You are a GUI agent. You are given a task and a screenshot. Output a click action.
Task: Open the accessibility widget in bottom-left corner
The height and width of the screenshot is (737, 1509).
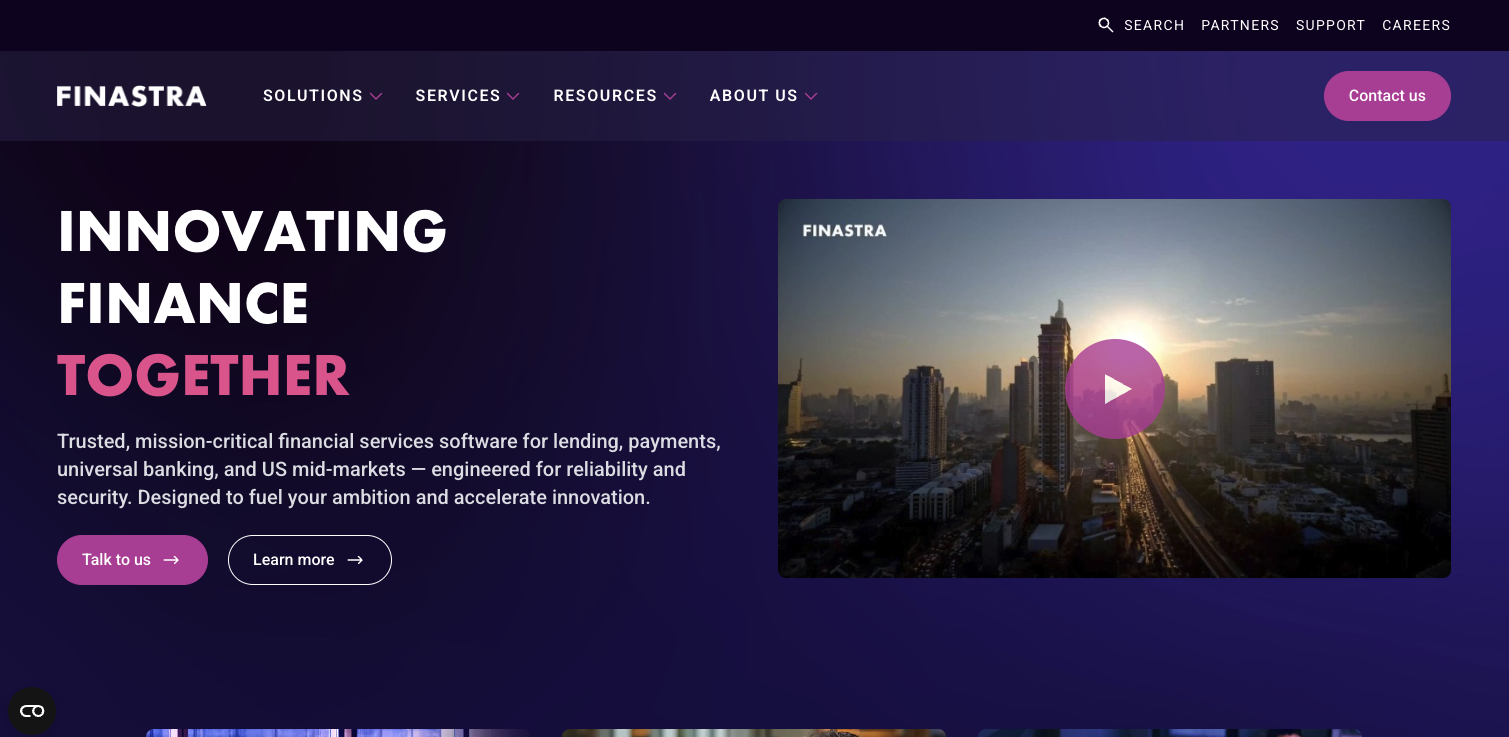31,710
